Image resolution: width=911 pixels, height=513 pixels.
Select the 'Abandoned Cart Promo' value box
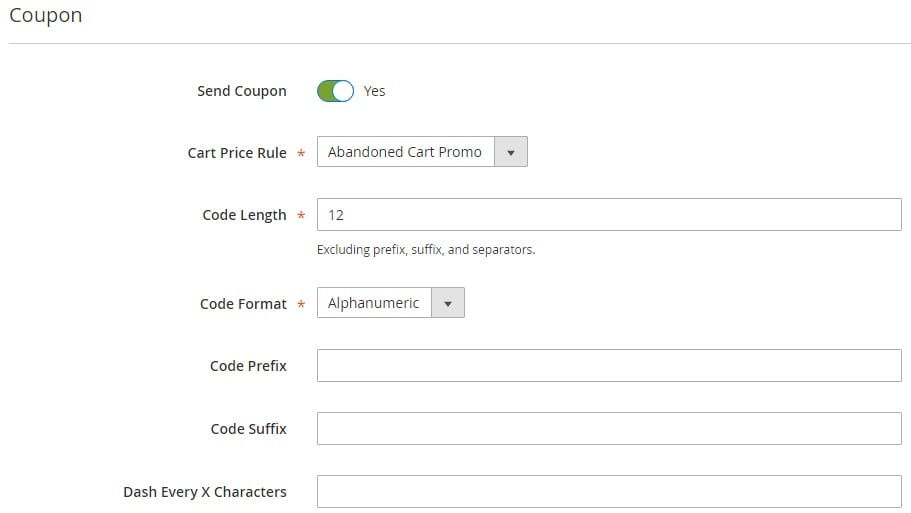[406, 152]
